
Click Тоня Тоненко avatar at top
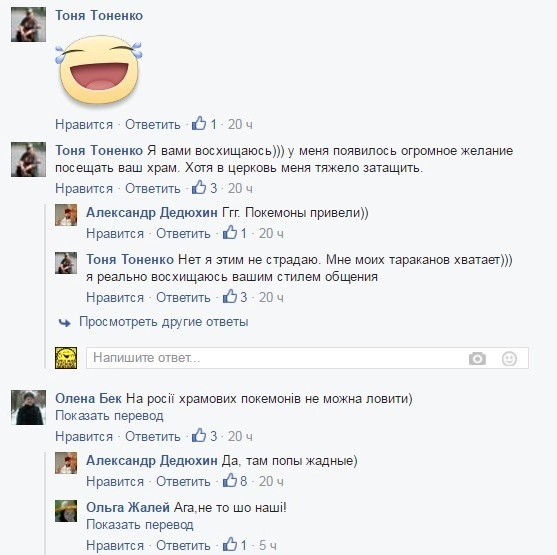point(28,25)
